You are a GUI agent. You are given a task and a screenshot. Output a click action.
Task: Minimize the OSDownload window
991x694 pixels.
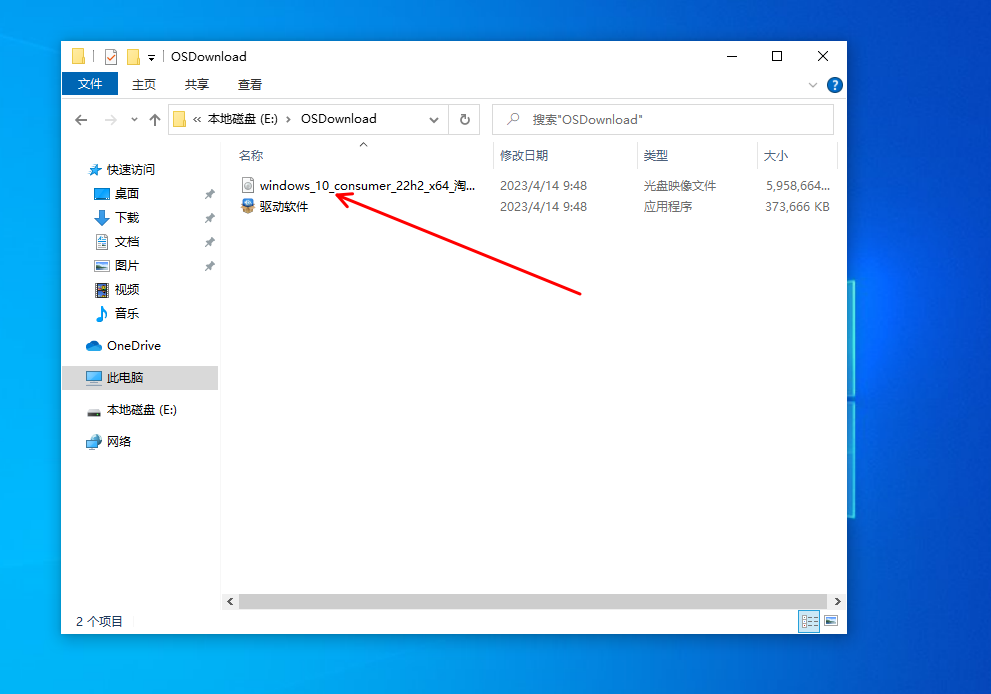coord(732,56)
